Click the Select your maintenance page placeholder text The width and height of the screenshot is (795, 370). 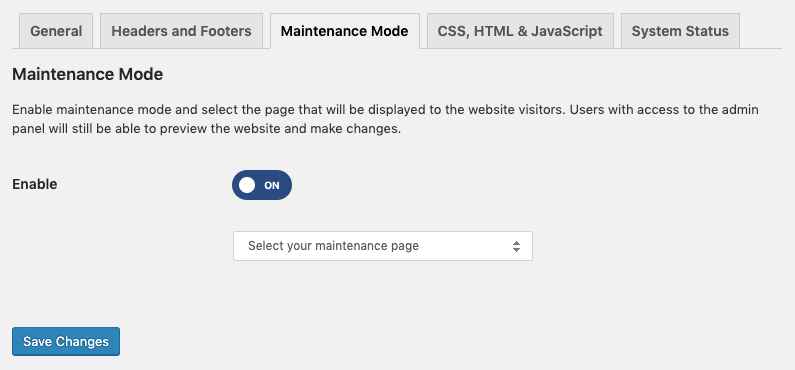click(x=333, y=246)
